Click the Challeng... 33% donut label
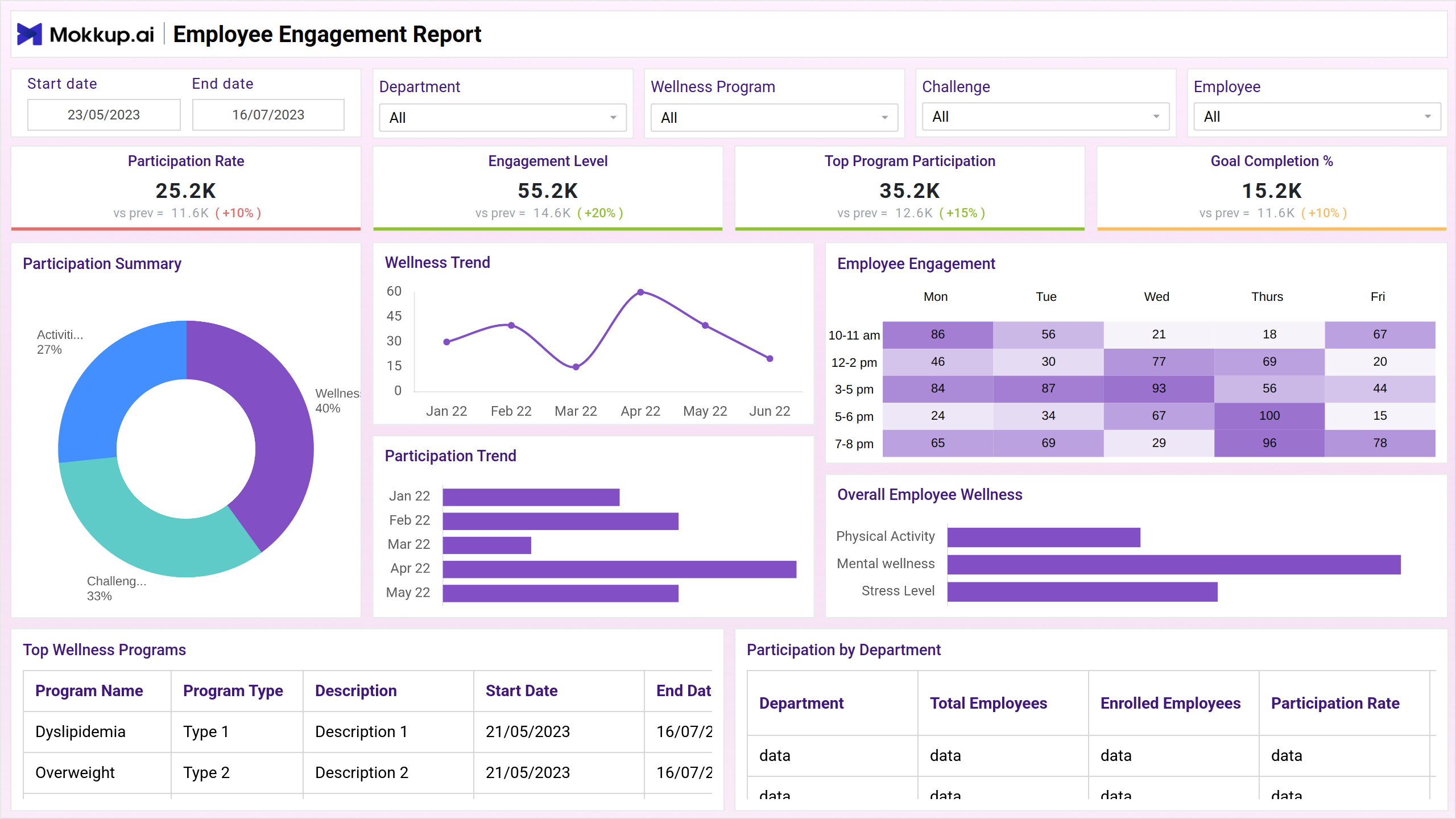 click(x=117, y=589)
